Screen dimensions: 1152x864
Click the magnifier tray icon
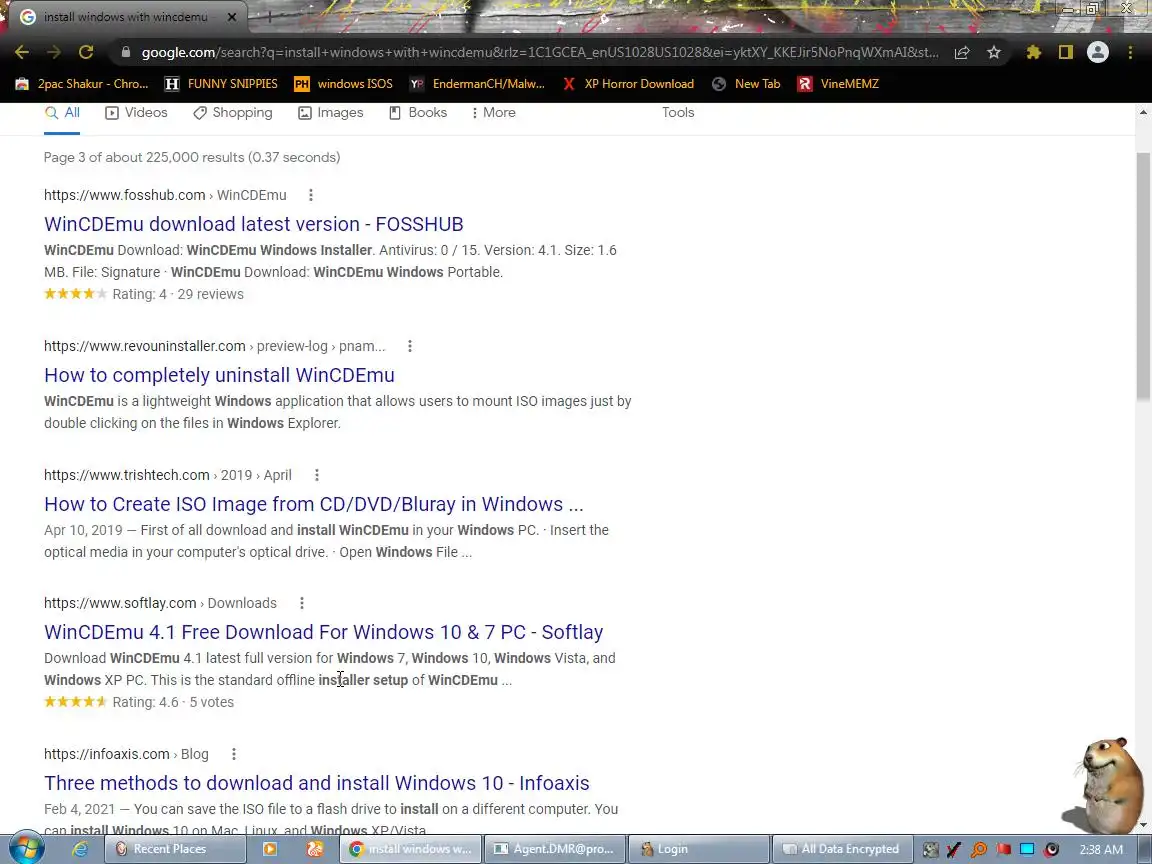click(x=979, y=849)
